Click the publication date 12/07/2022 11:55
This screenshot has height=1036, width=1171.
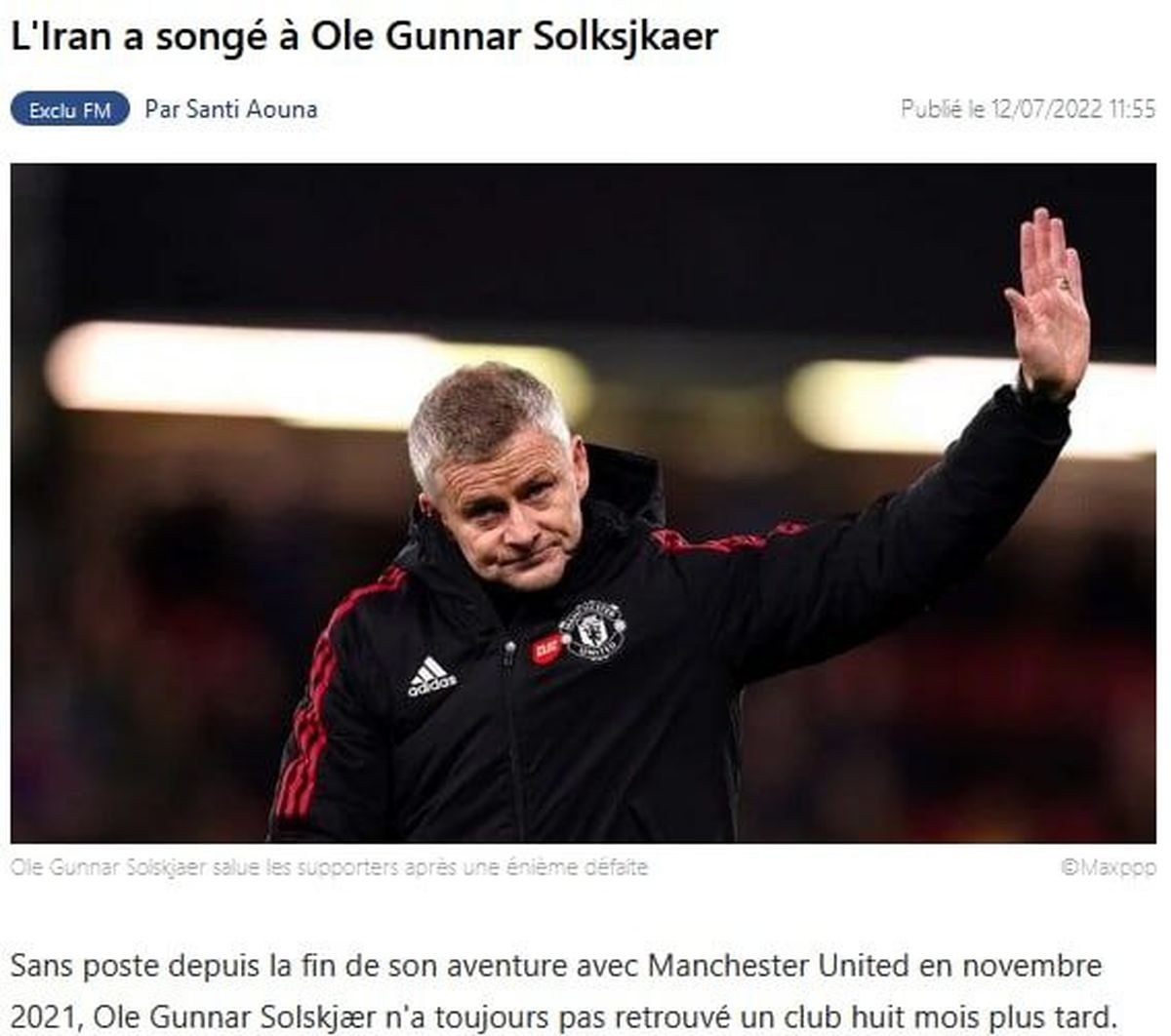click(1073, 108)
